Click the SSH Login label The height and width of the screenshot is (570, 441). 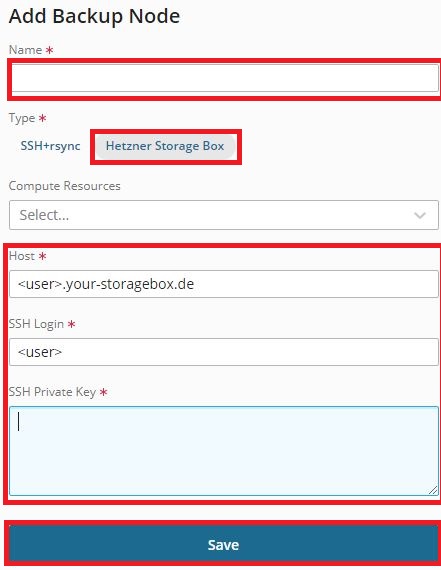36,324
